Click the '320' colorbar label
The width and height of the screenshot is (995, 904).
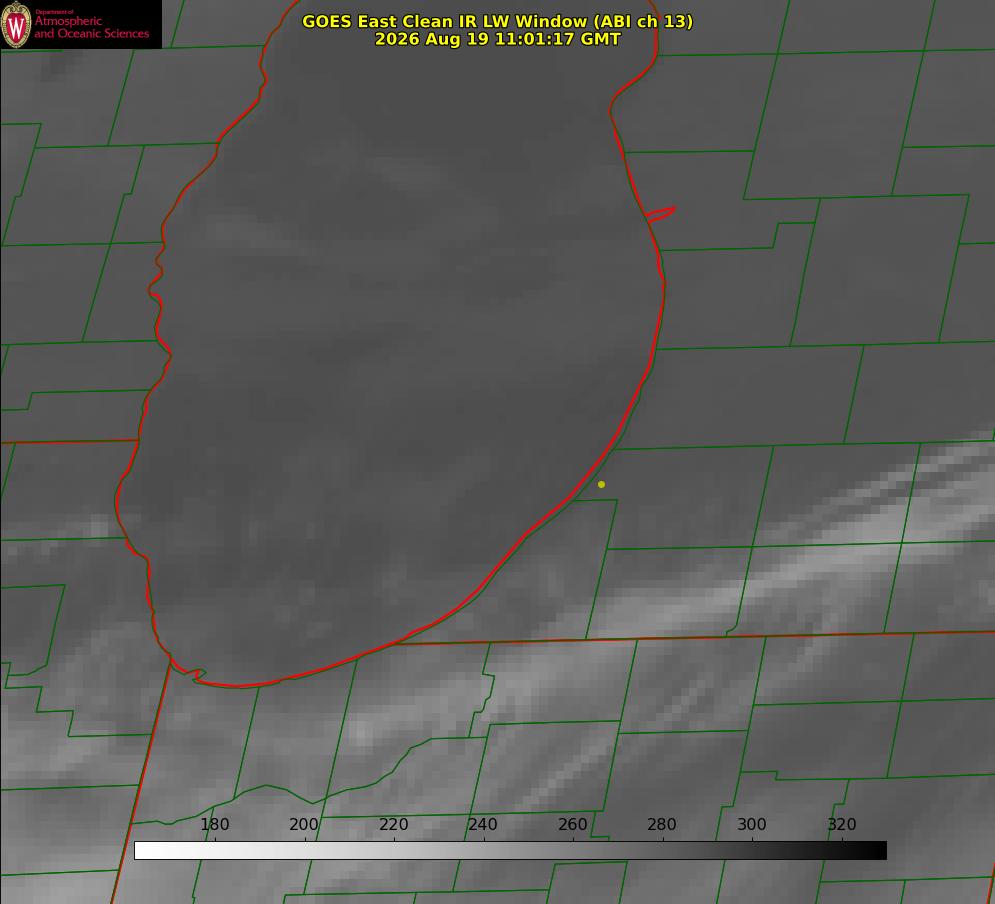pos(842,824)
